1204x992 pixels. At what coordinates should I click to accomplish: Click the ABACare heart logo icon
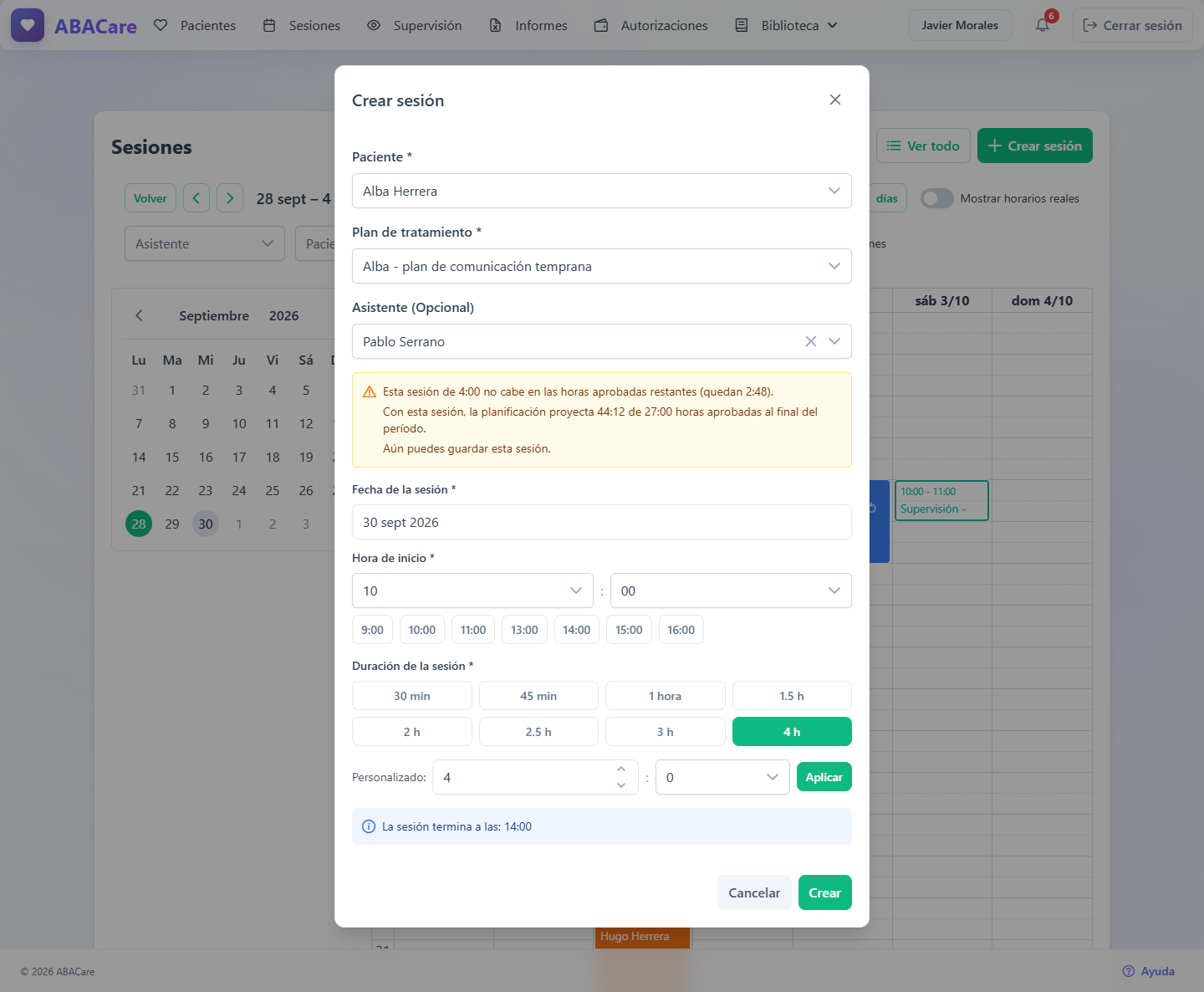tap(28, 25)
